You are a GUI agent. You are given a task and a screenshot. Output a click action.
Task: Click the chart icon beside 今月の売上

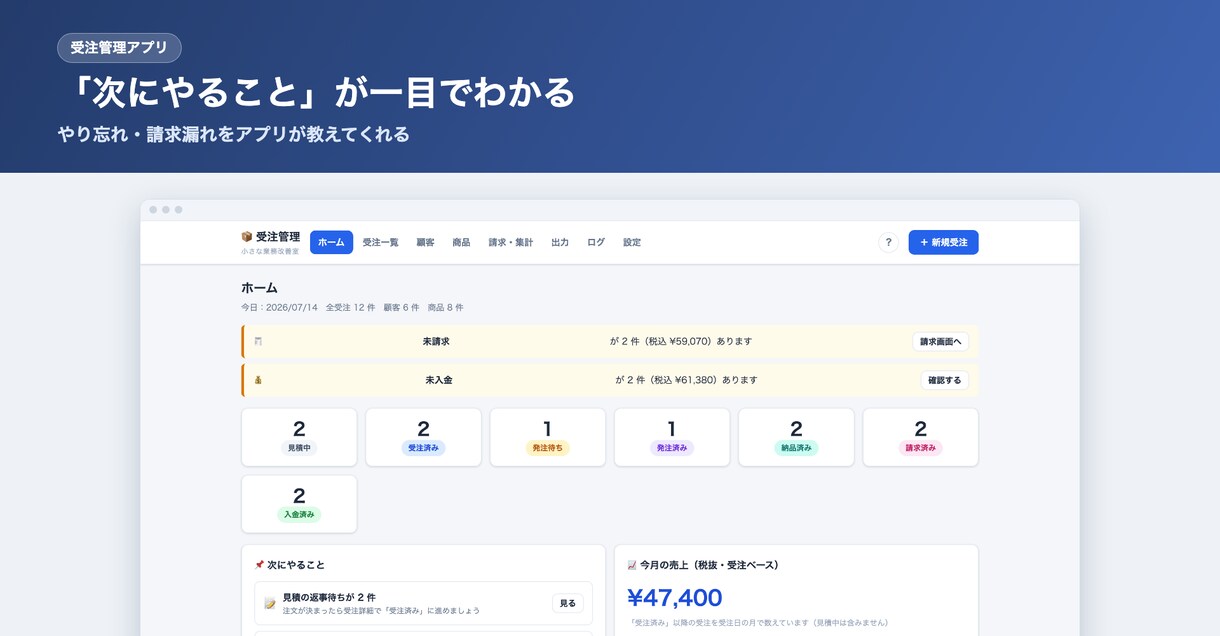(x=632, y=565)
